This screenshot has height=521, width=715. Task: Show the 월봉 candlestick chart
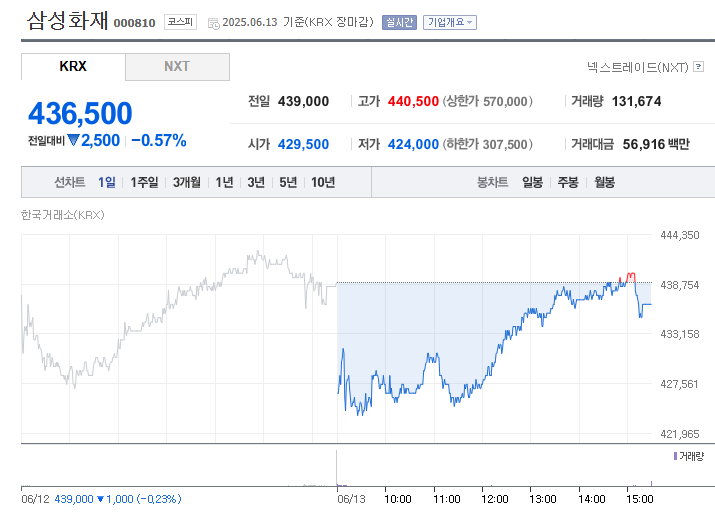click(604, 182)
